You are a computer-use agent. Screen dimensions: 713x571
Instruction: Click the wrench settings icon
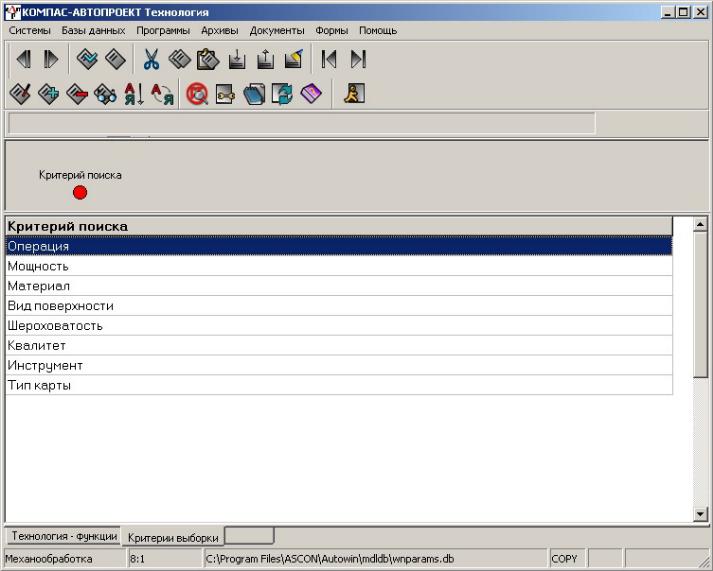[x=226, y=94]
